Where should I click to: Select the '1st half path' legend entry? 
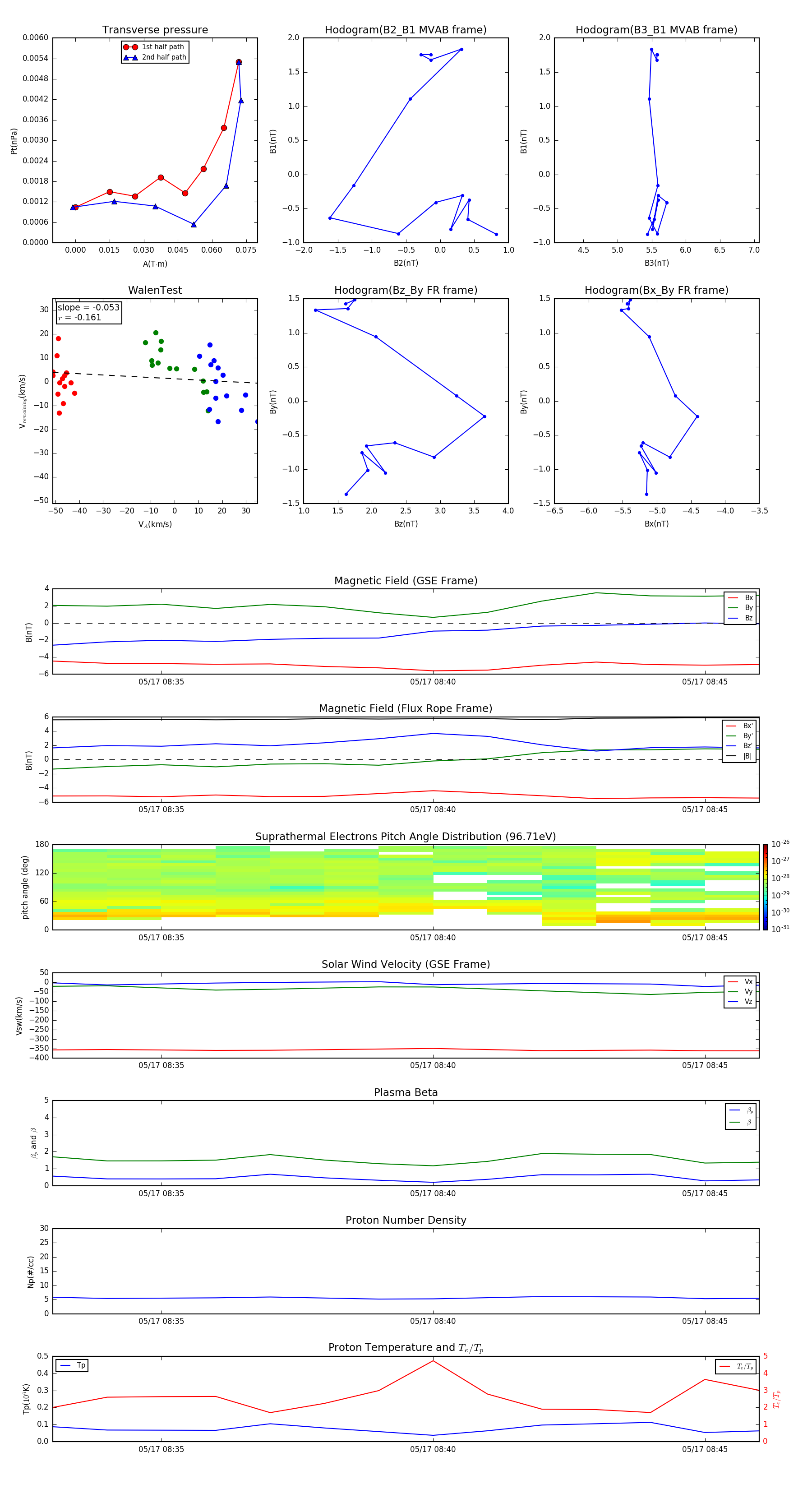coord(154,47)
